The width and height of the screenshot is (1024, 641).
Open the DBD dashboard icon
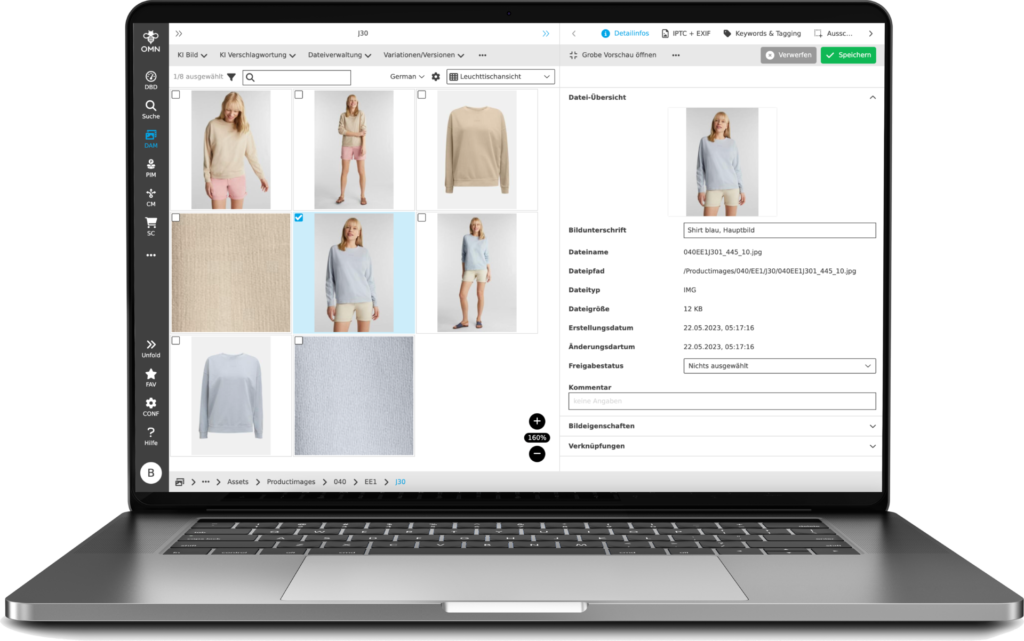pyautogui.click(x=151, y=80)
